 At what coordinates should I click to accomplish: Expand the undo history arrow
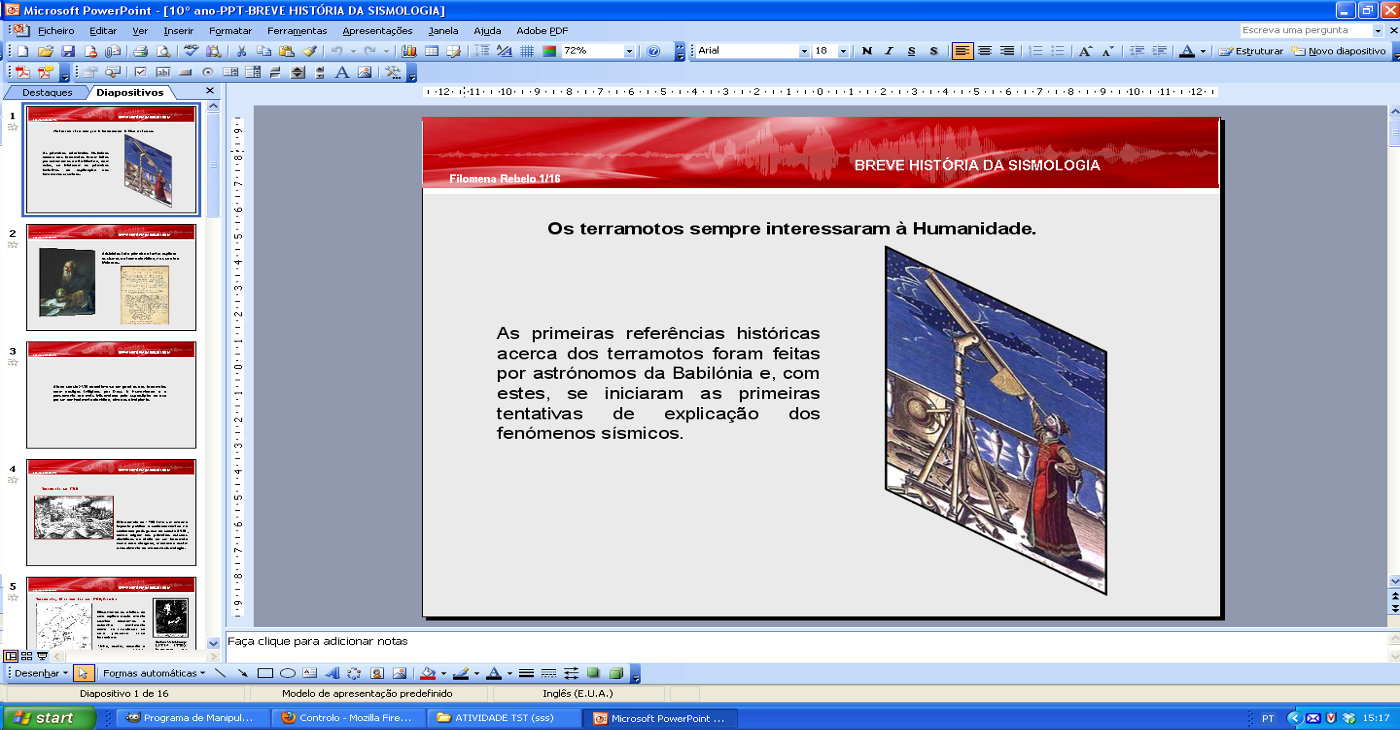click(354, 51)
